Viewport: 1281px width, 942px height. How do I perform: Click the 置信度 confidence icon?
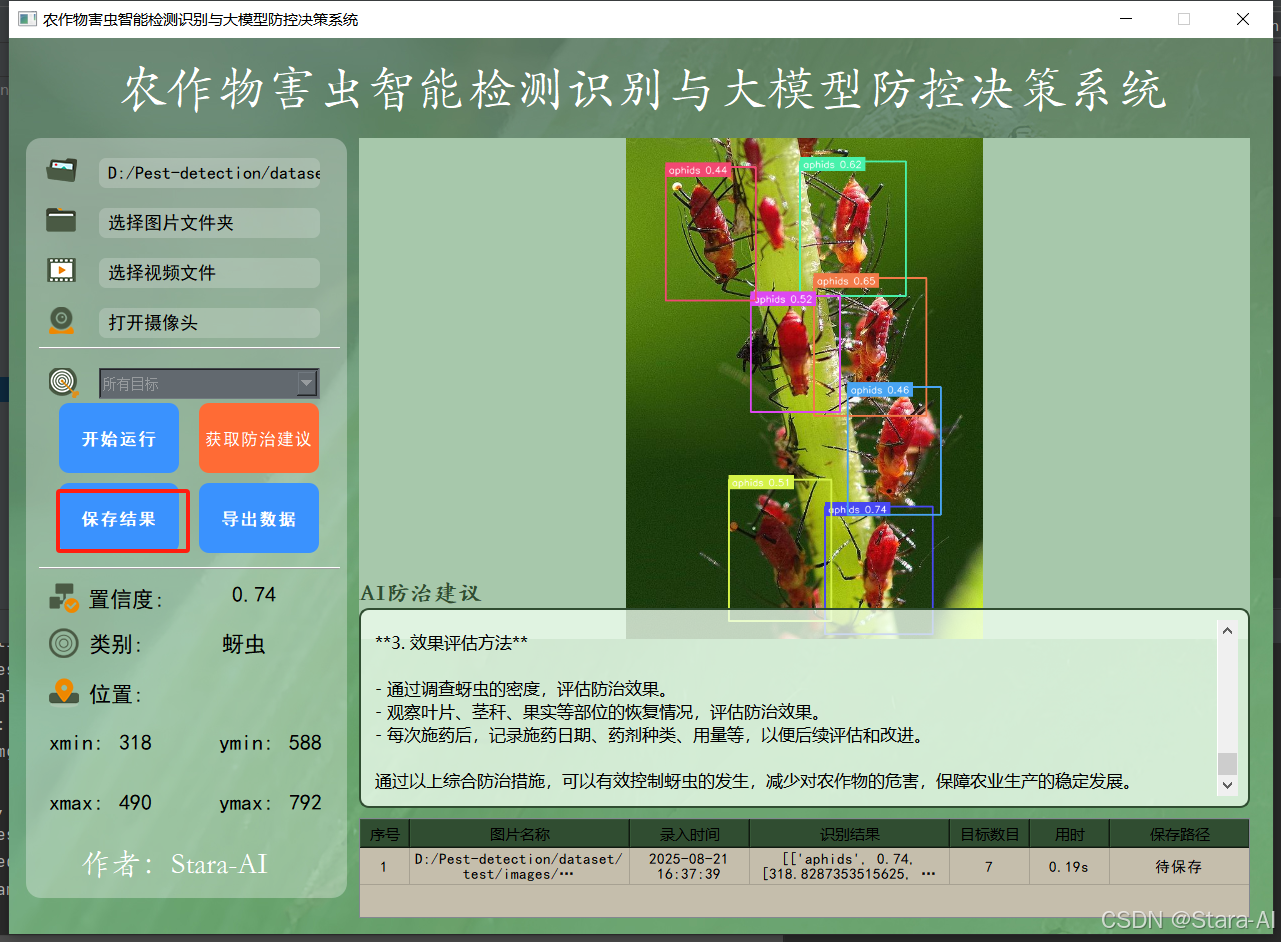[x=64, y=598]
